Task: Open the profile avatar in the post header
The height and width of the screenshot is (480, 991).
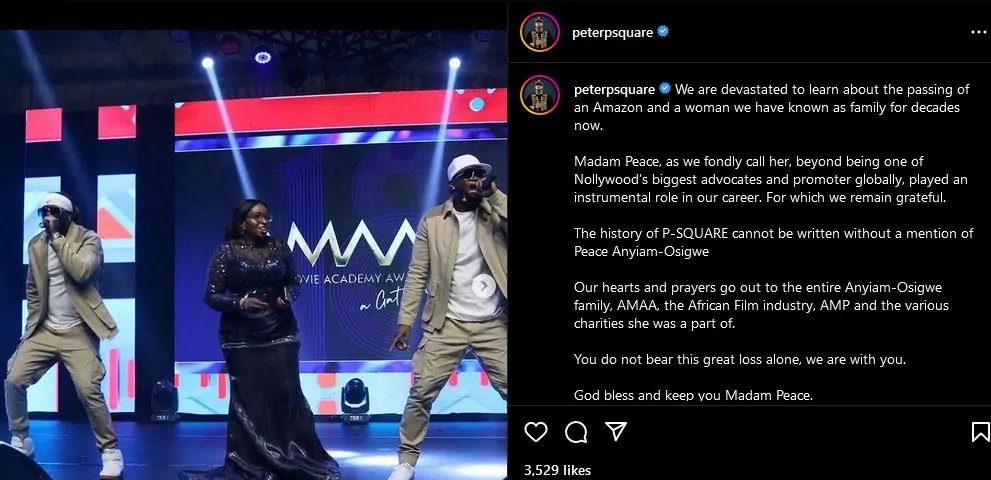Action: tap(540, 32)
